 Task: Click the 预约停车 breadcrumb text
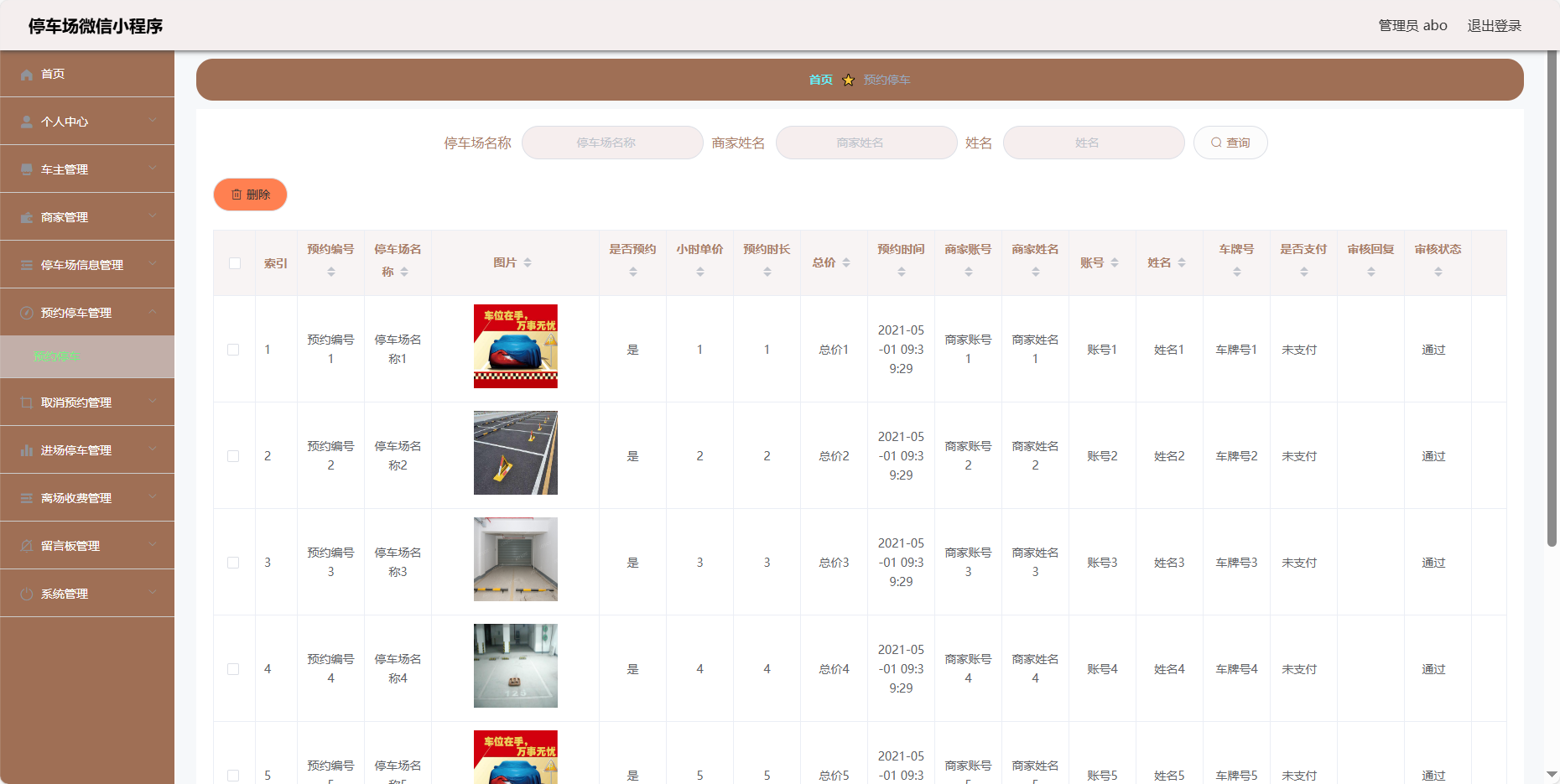887,80
